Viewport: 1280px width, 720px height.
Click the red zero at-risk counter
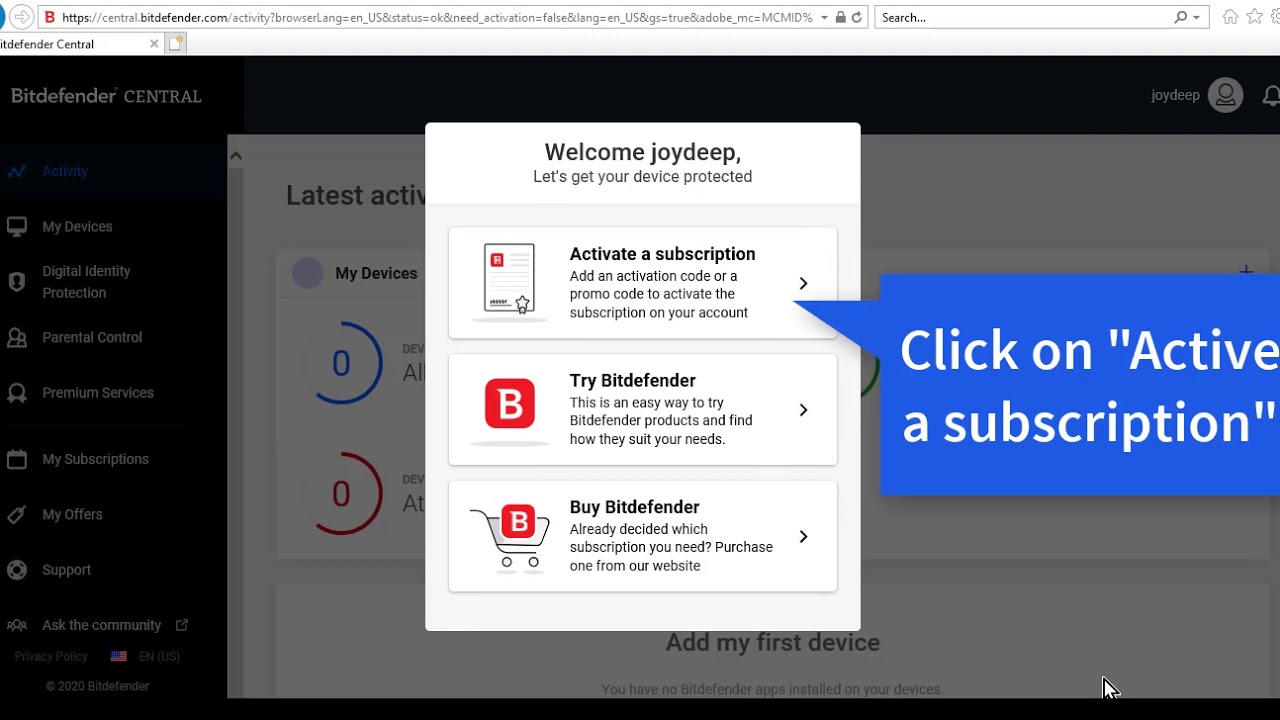pos(341,494)
